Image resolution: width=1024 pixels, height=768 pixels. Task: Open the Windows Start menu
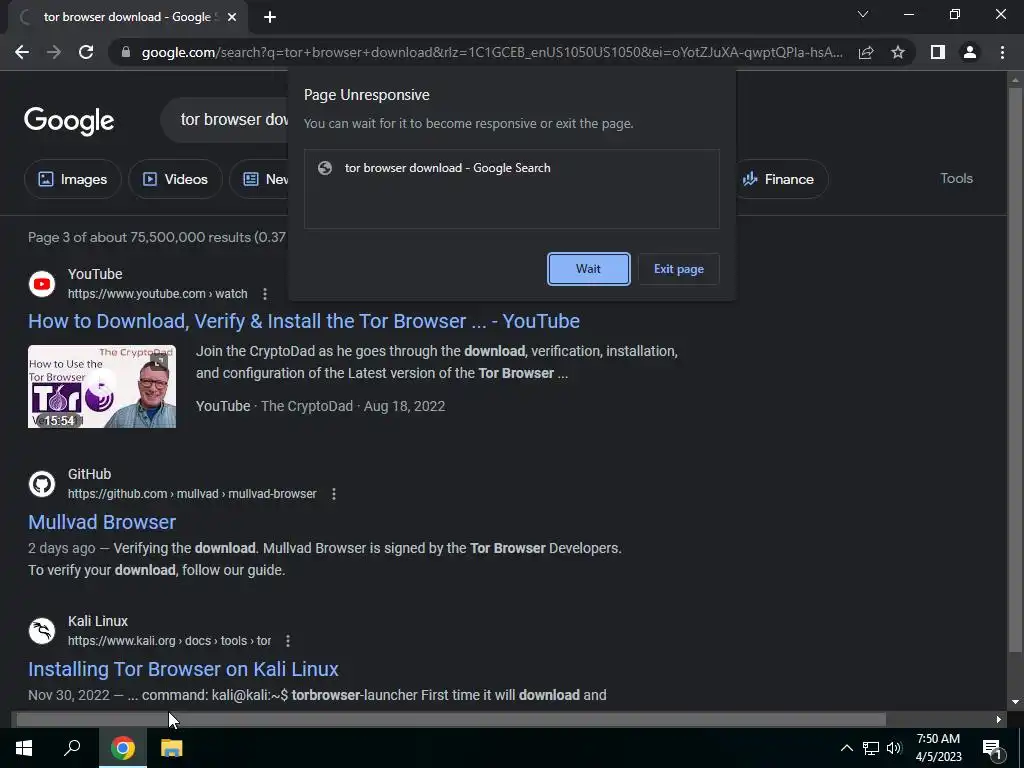[x=24, y=748]
